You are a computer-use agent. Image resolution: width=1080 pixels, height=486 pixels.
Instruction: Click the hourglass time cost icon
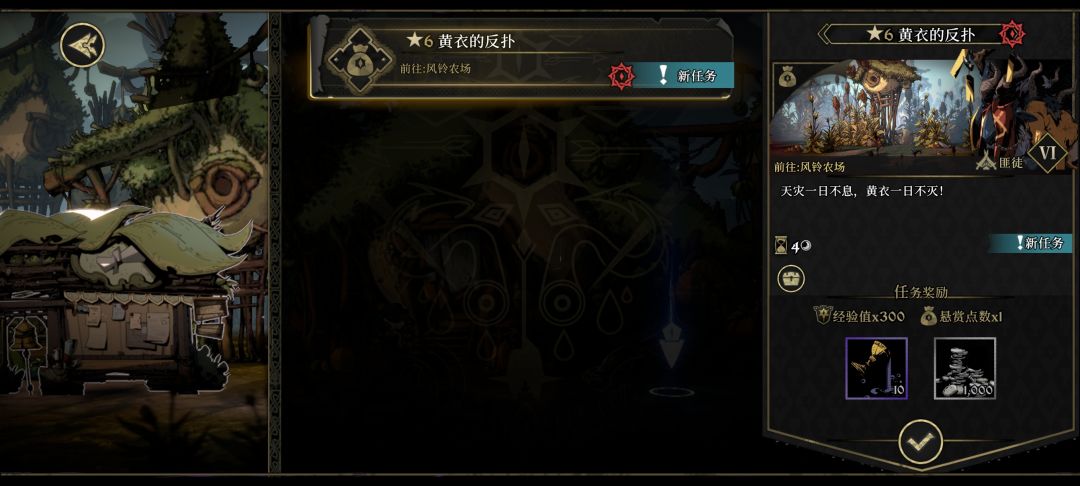[x=781, y=246]
